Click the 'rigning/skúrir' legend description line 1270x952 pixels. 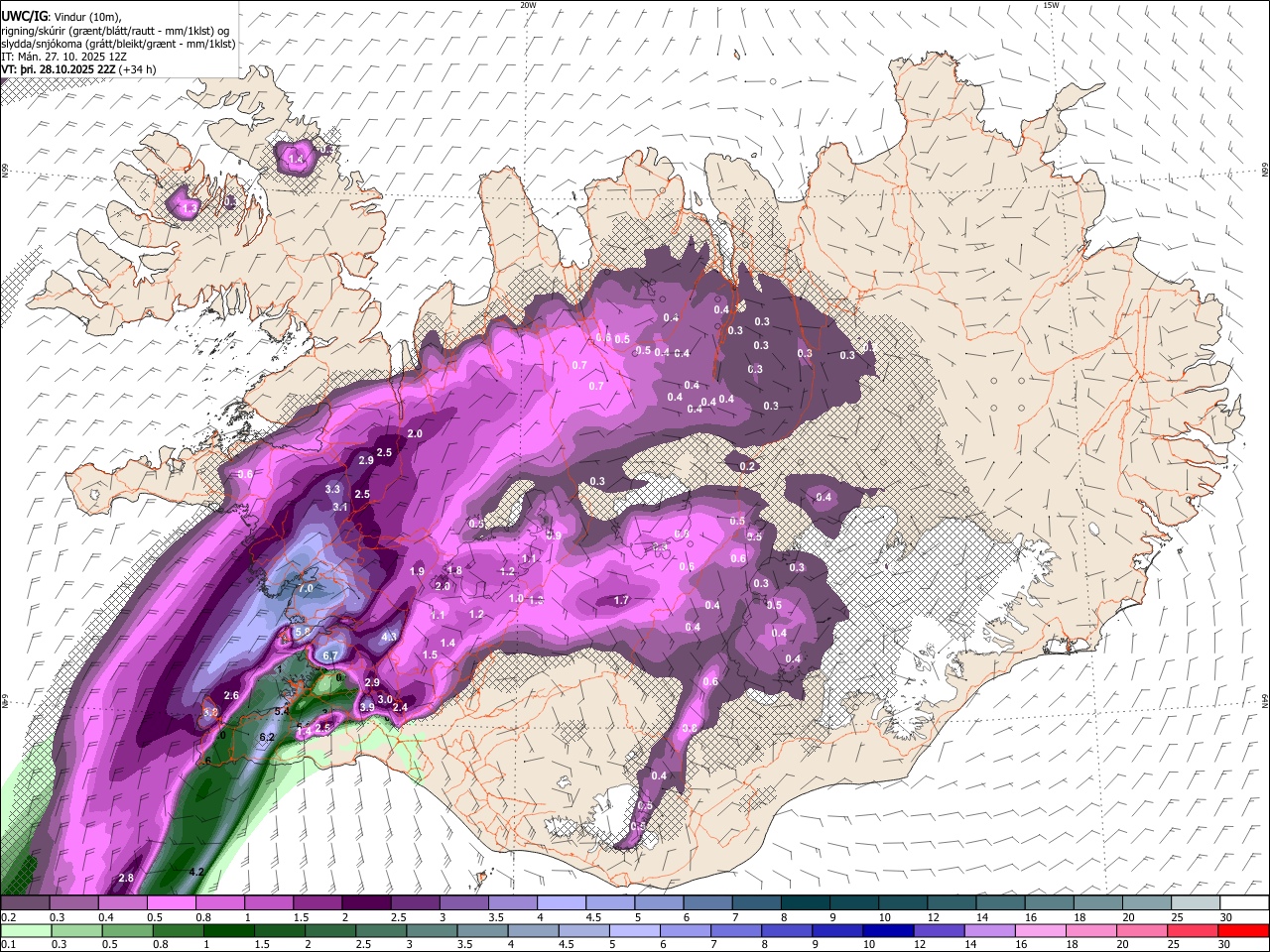[115, 31]
